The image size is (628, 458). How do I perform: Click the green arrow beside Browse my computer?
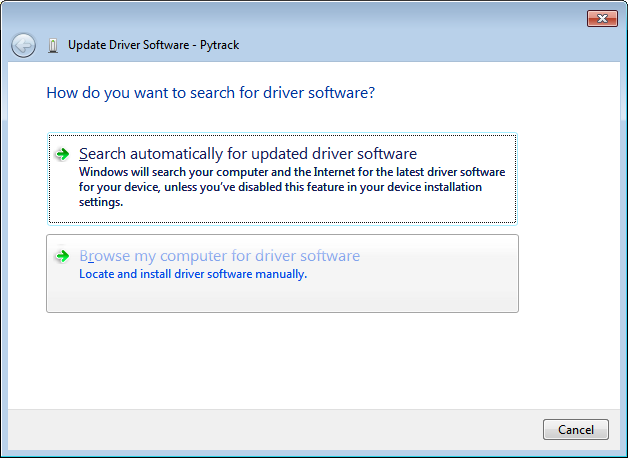point(63,256)
